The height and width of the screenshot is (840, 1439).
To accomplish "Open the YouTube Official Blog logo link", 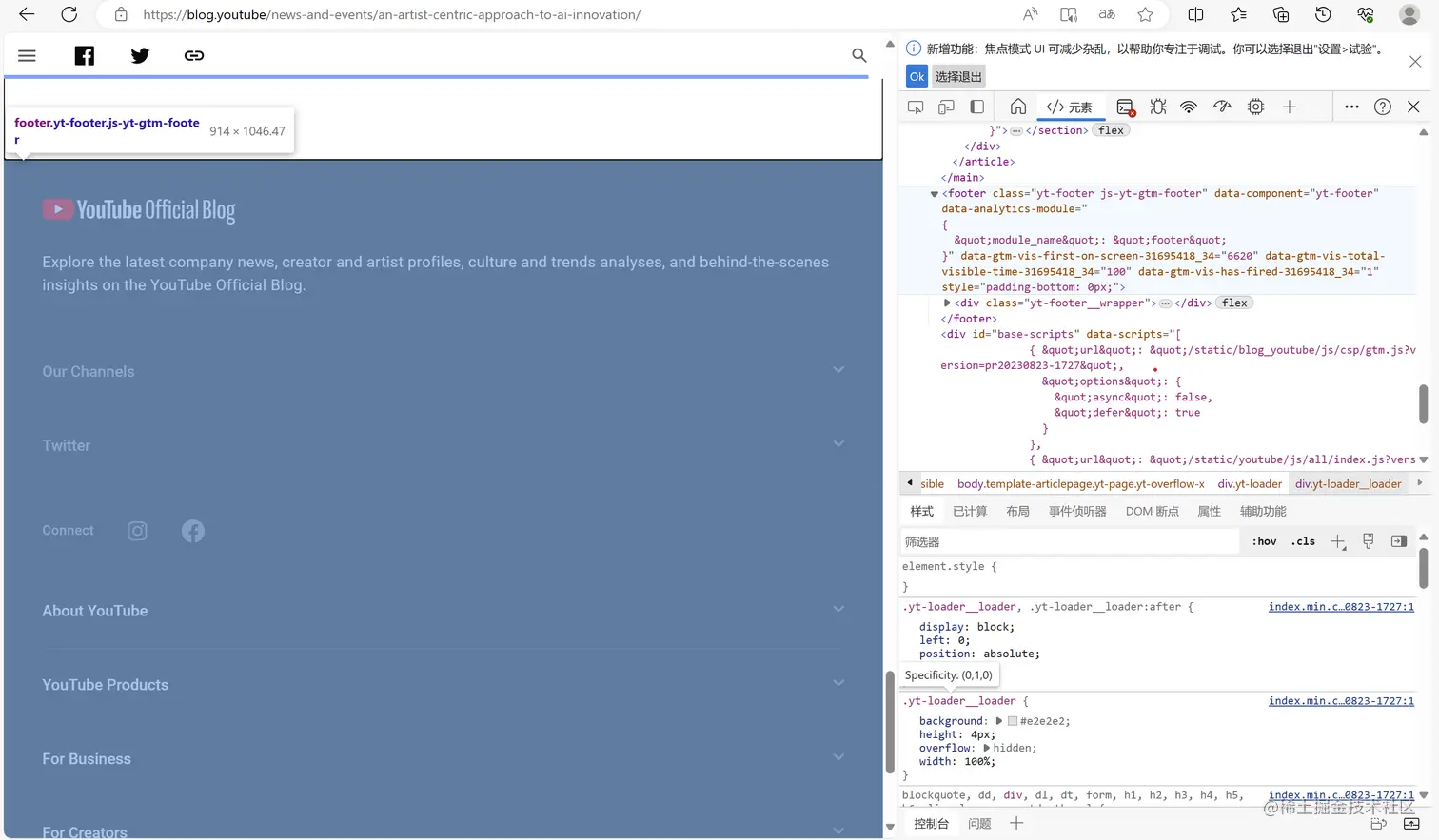I will [x=139, y=210].
